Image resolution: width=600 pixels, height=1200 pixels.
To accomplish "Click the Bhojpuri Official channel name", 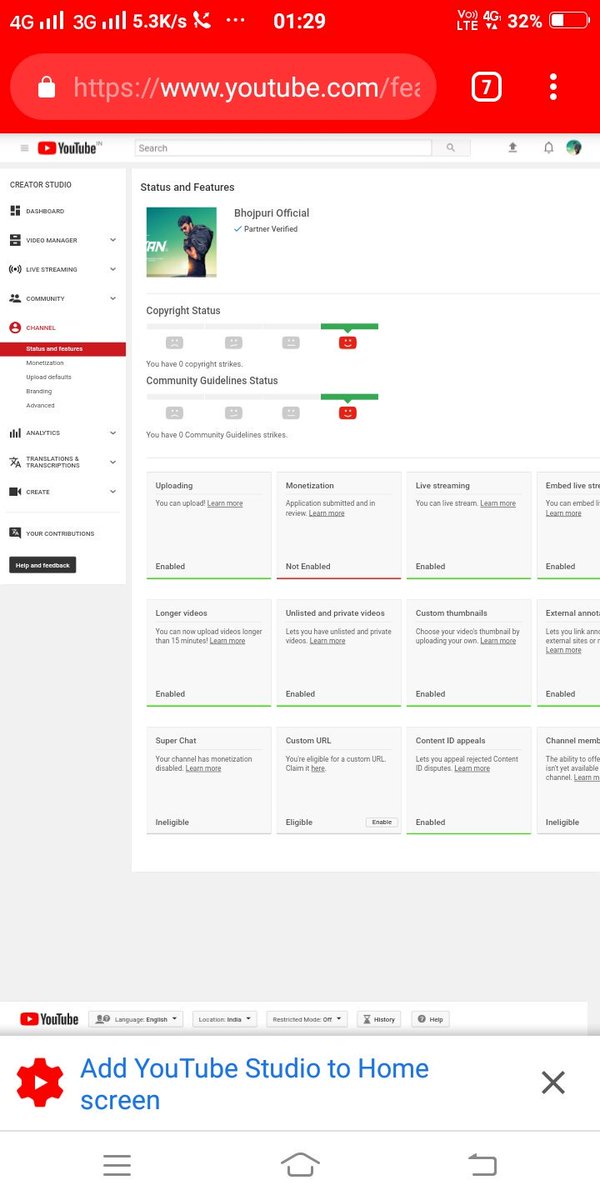I will [272, 213].
